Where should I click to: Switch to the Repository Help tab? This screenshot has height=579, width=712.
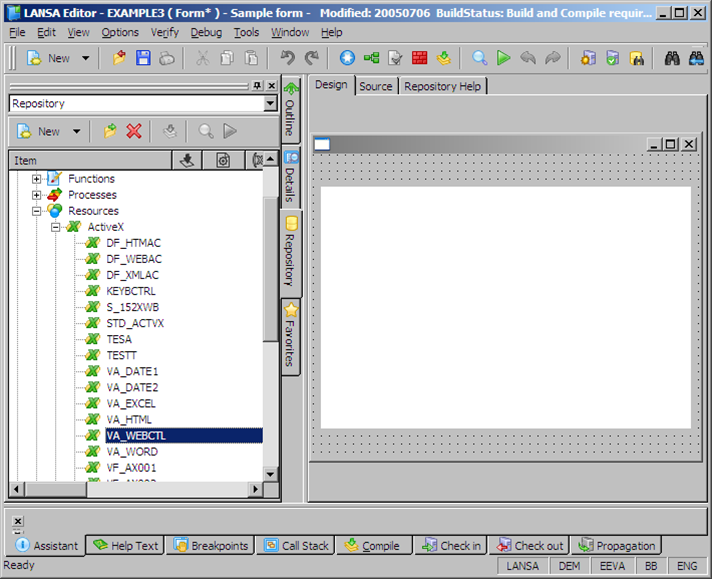[442, 86]
